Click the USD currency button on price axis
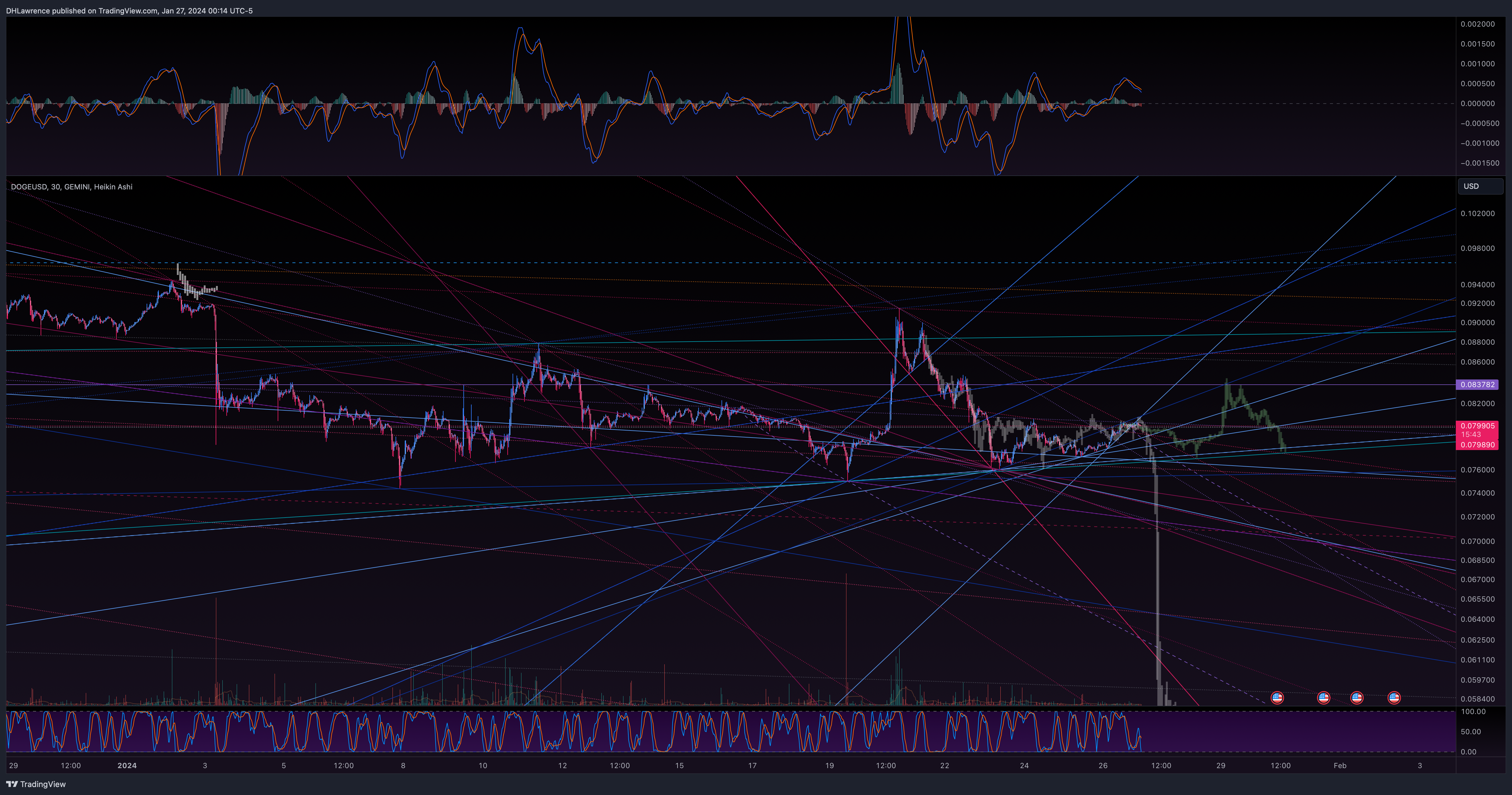 pos(1480,186)
